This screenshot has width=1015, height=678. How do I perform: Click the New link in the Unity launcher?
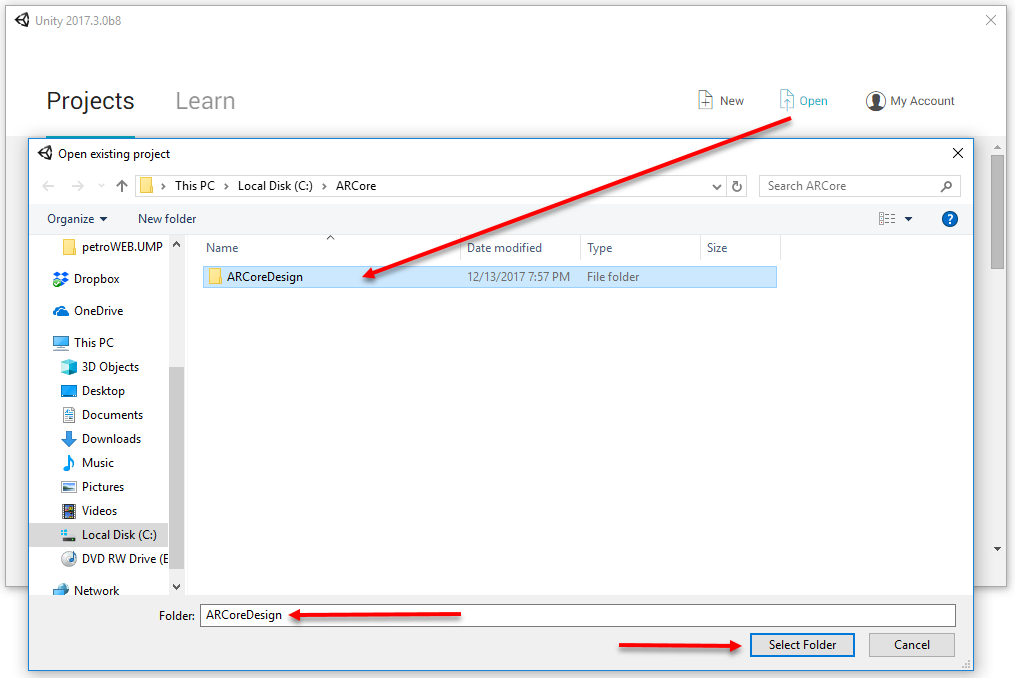pos(731,101)
